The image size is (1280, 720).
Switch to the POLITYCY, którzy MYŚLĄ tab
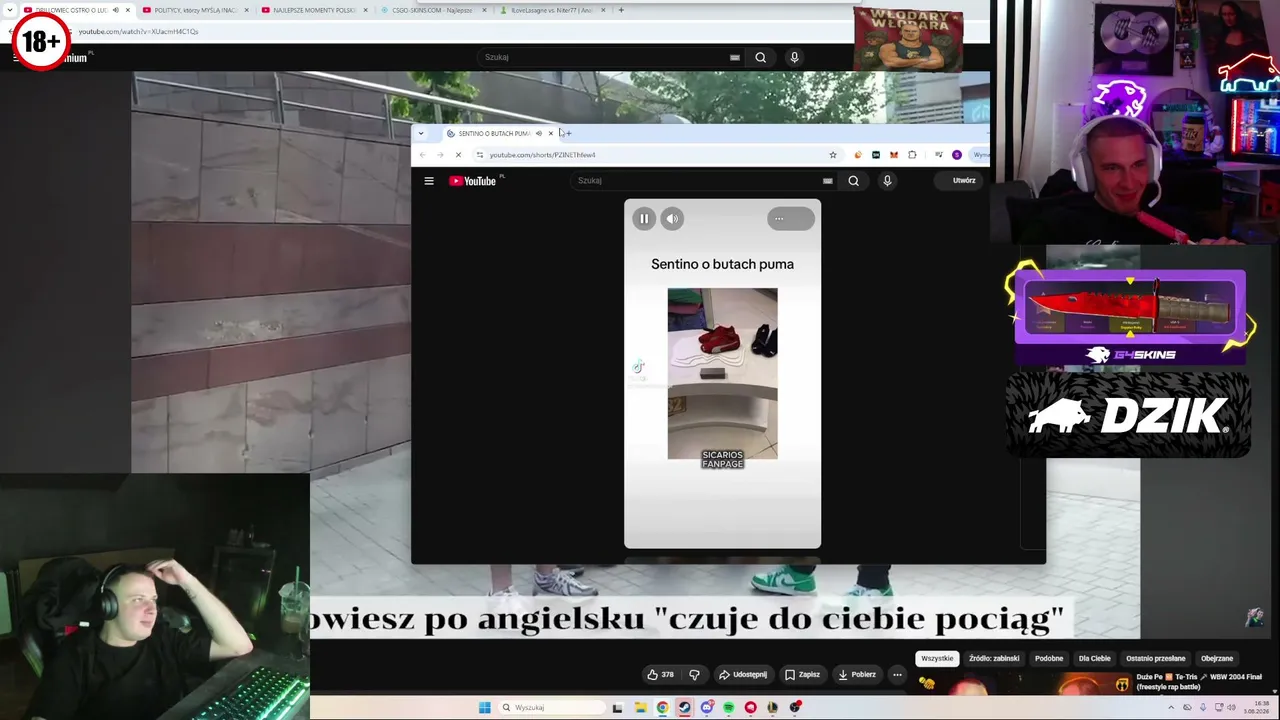[193, 10]
